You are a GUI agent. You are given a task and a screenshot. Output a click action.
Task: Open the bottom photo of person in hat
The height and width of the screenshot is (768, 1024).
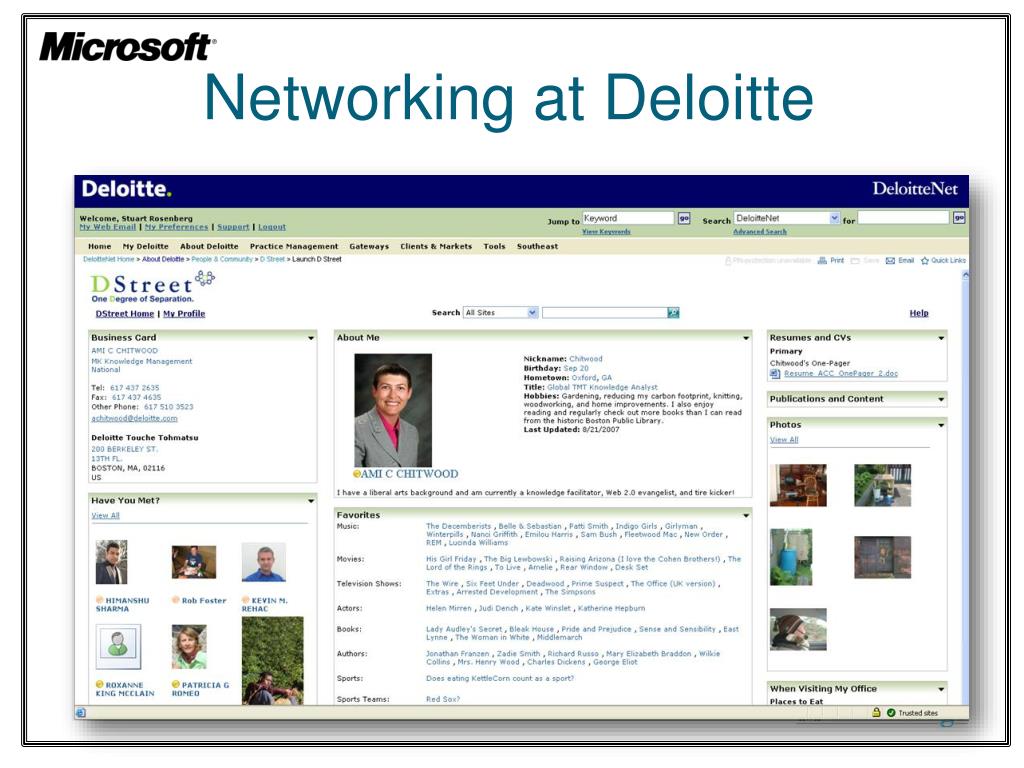click(798, 630)
